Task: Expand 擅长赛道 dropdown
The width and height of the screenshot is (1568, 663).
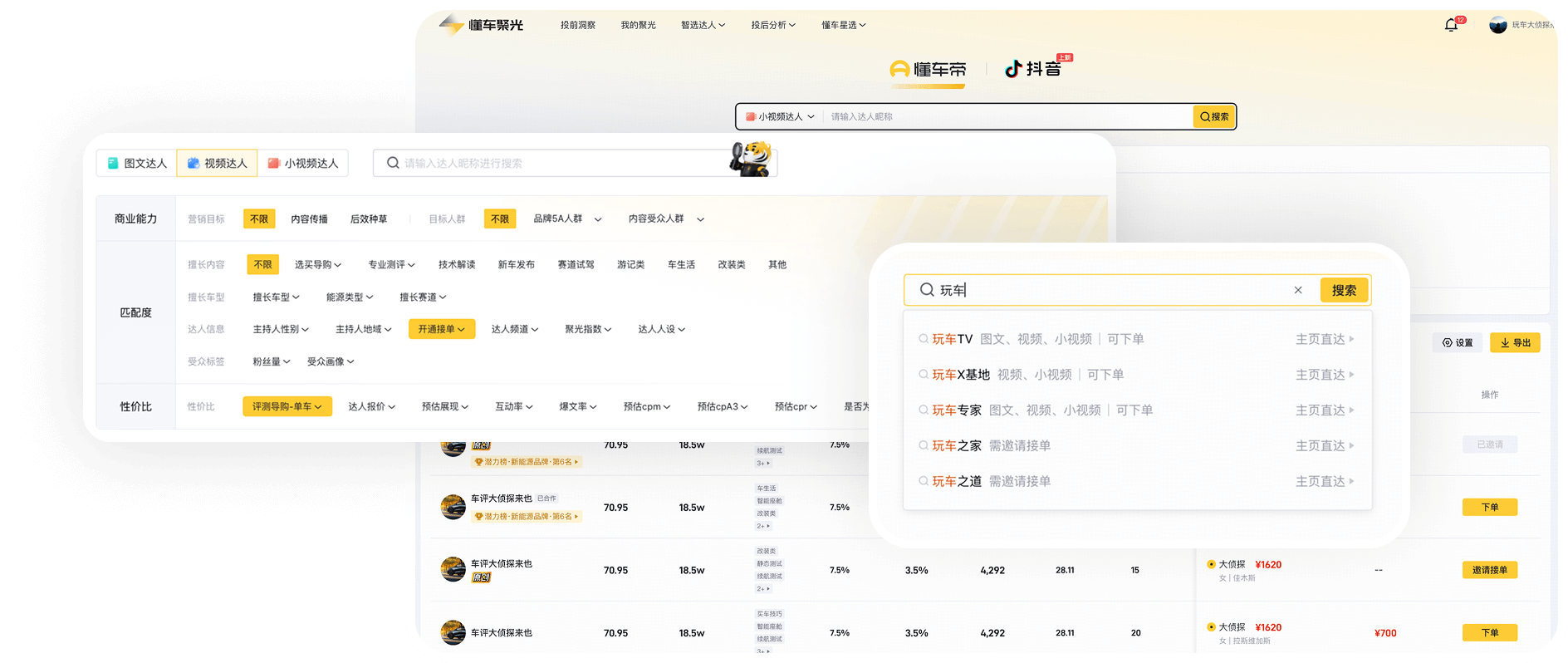Action: [x=423, y=297]
